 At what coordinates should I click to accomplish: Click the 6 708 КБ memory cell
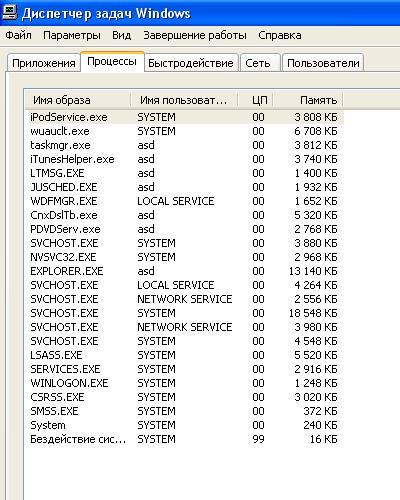[x=316, y=131]
